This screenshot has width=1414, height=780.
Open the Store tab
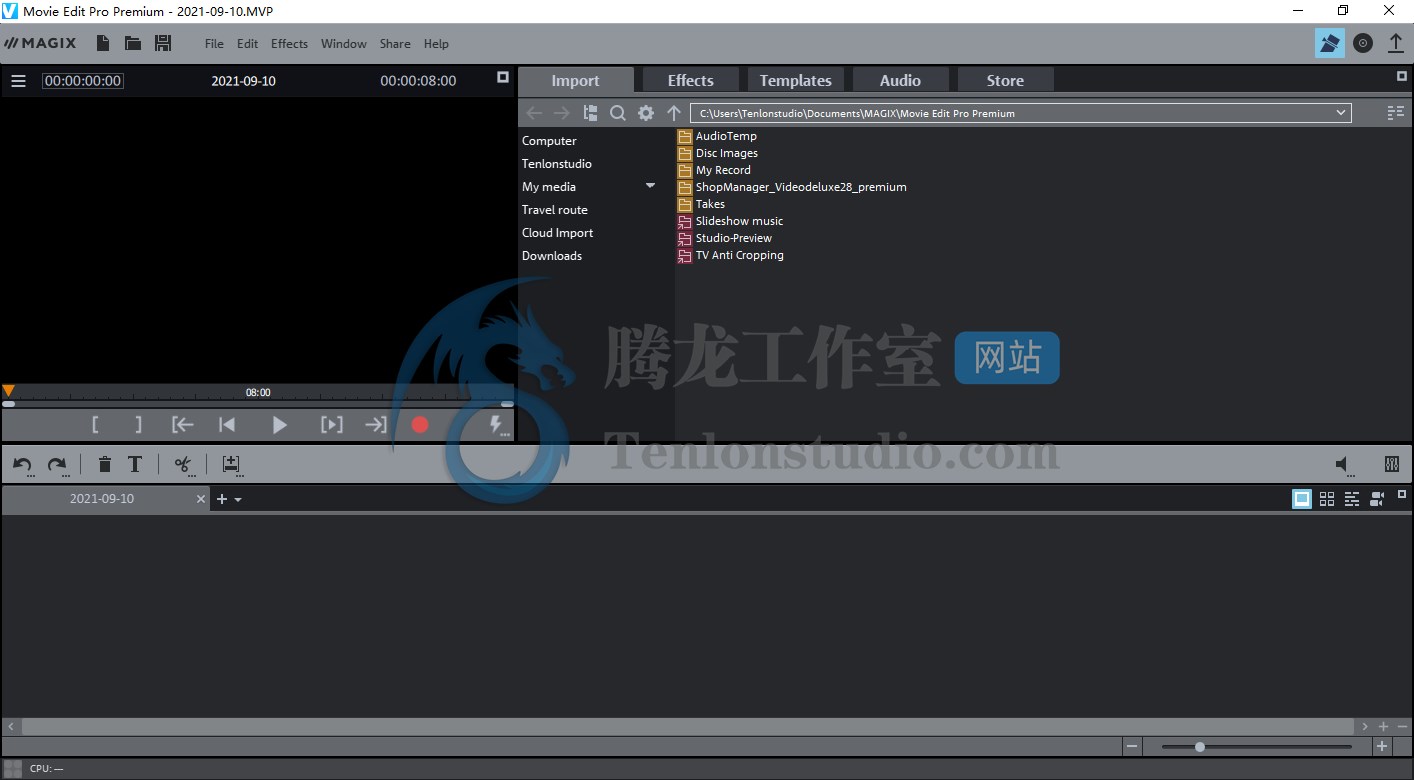tap(1005, 81)
